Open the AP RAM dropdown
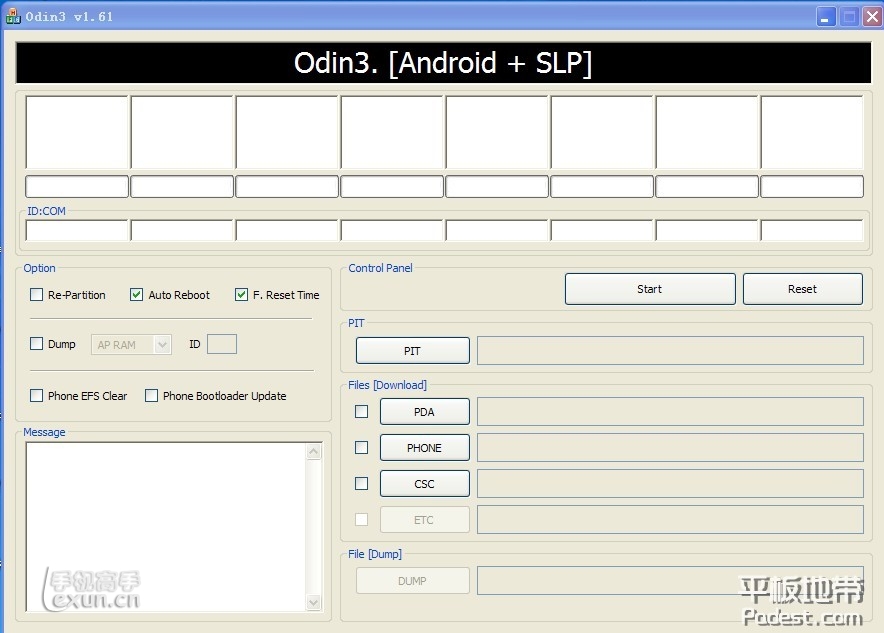884x633 pixels. [x=132, y=345]
